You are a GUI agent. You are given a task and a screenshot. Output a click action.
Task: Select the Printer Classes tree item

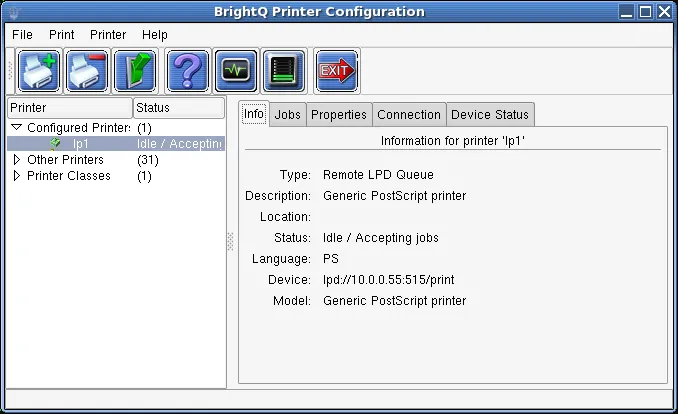tap(69, 176)
